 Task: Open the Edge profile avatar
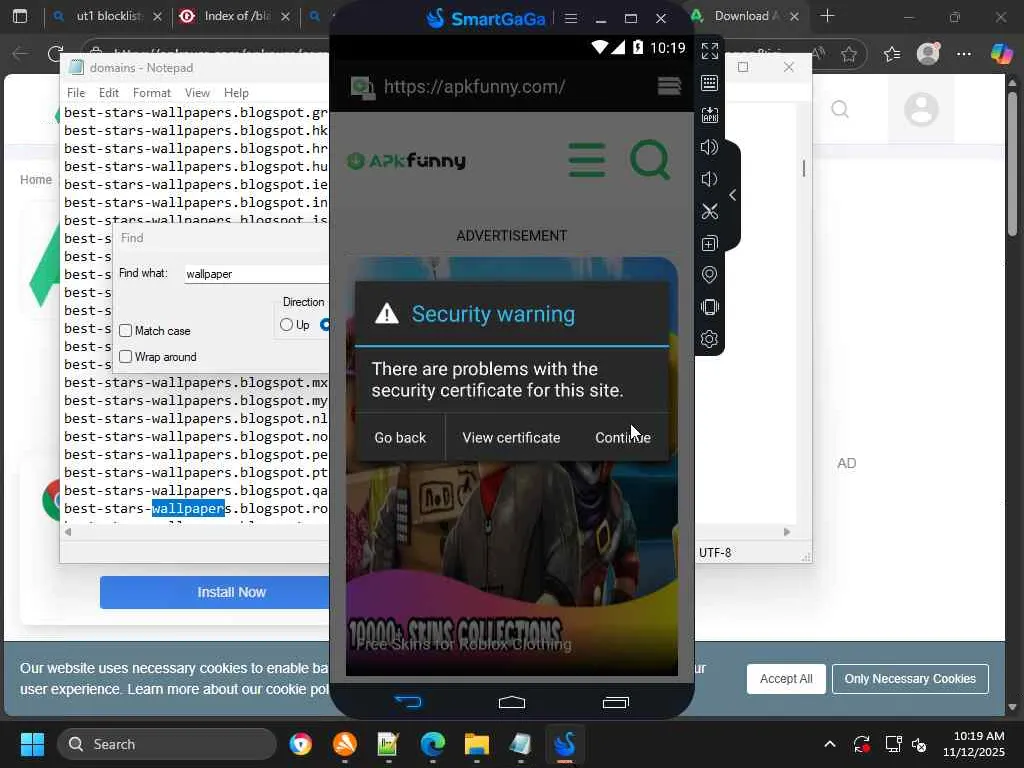[928, 54]
